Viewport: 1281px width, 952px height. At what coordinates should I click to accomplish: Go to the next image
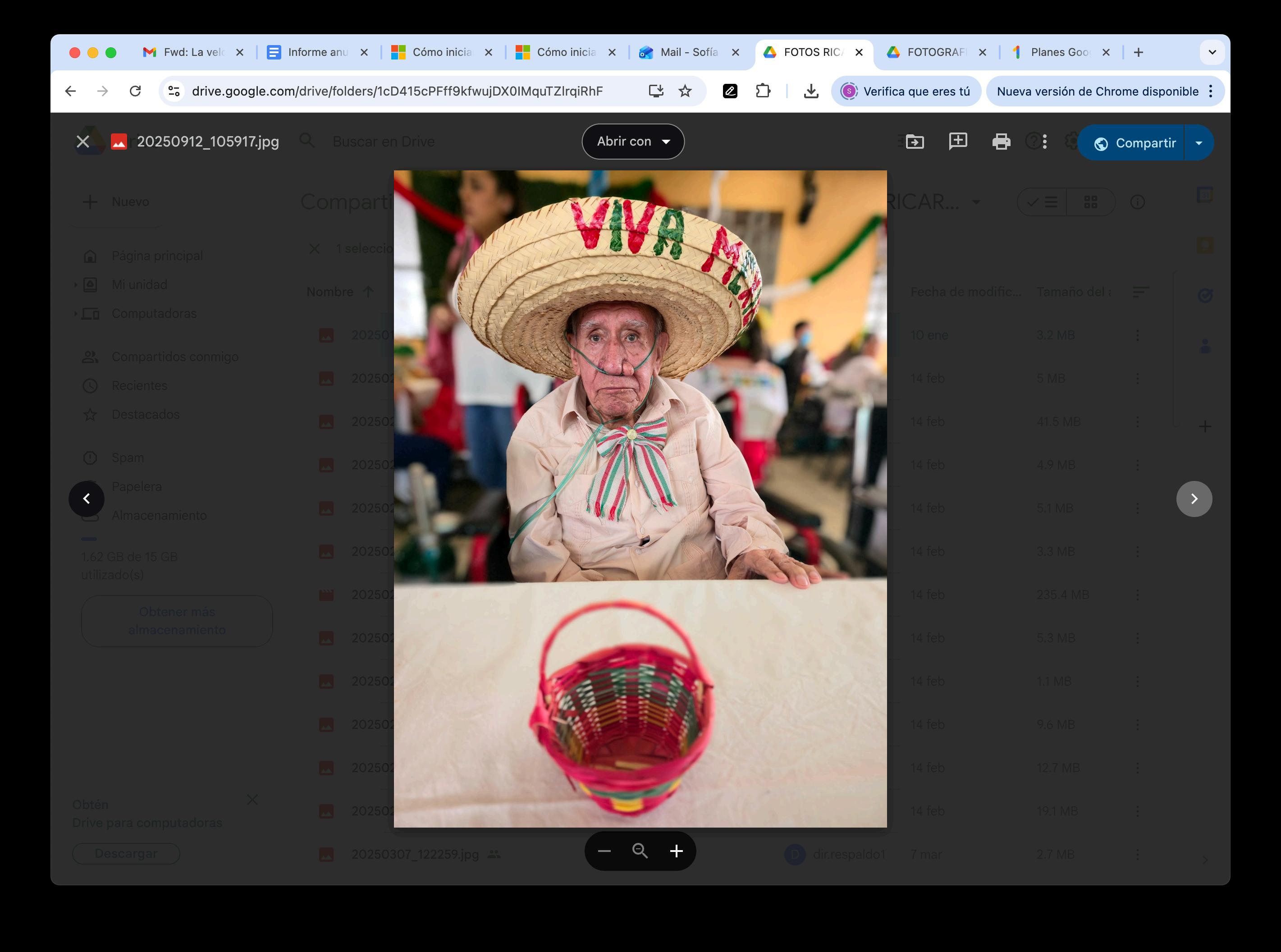[x=1194, y=499]
